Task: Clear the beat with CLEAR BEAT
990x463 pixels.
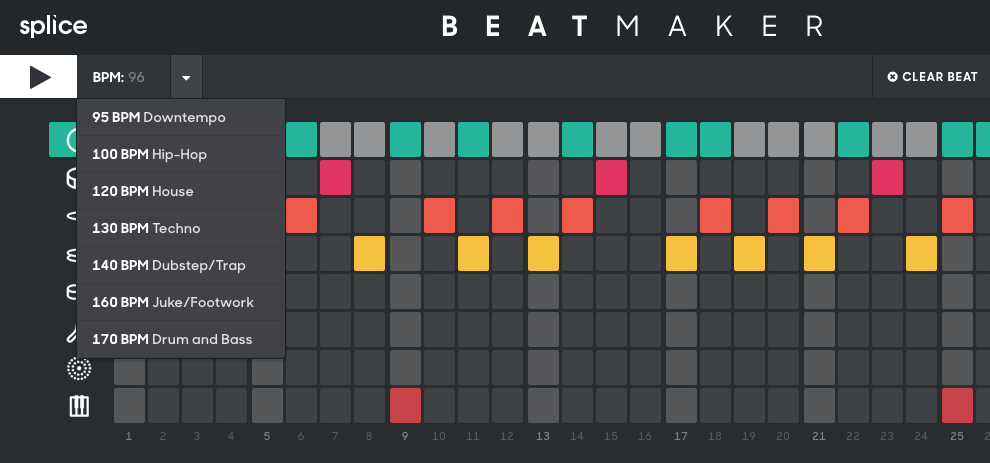Action: coord(932,77)
